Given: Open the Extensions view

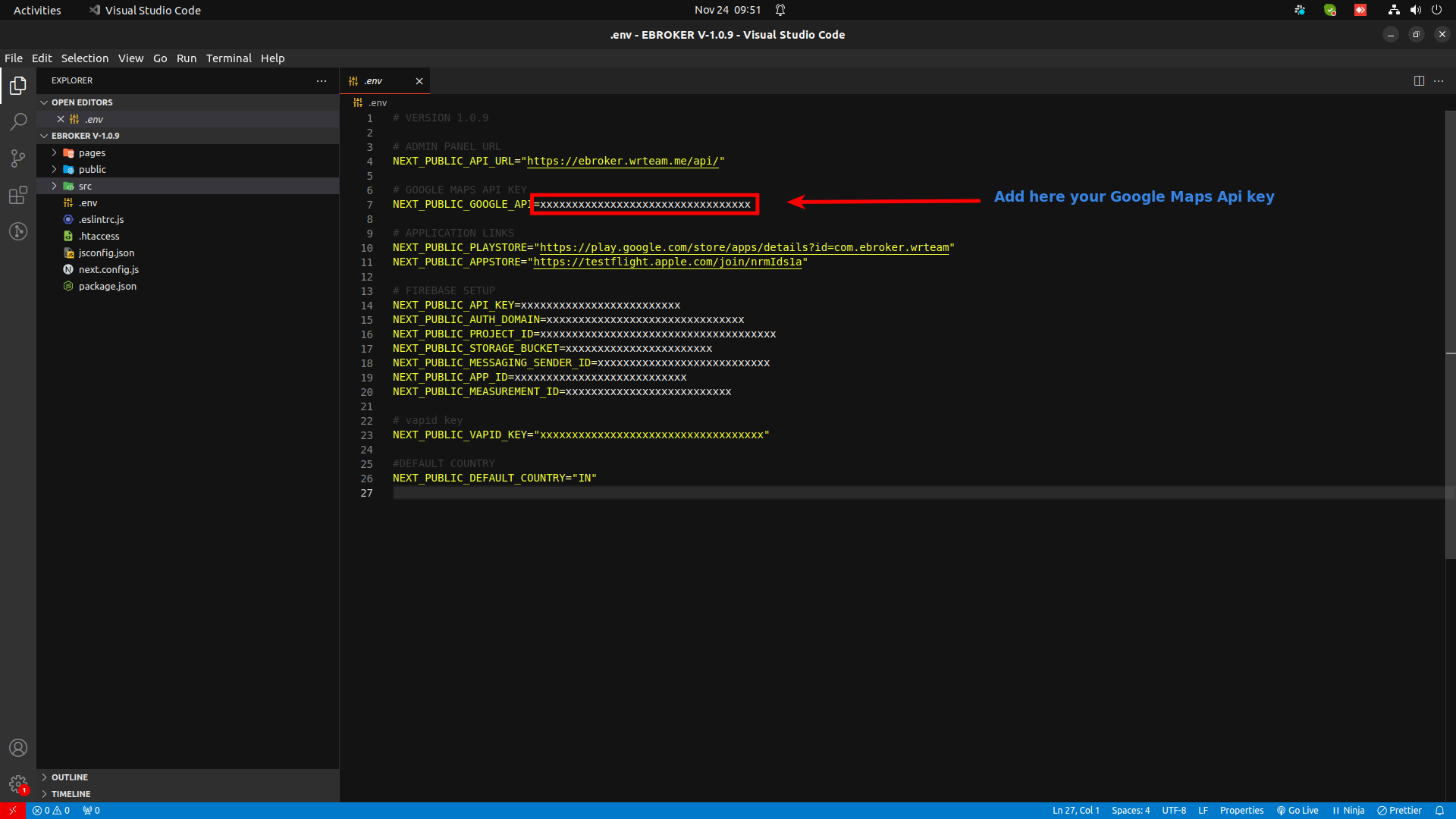Looking at the screenshot, I should pyautogui.click(x=18, y=195).
